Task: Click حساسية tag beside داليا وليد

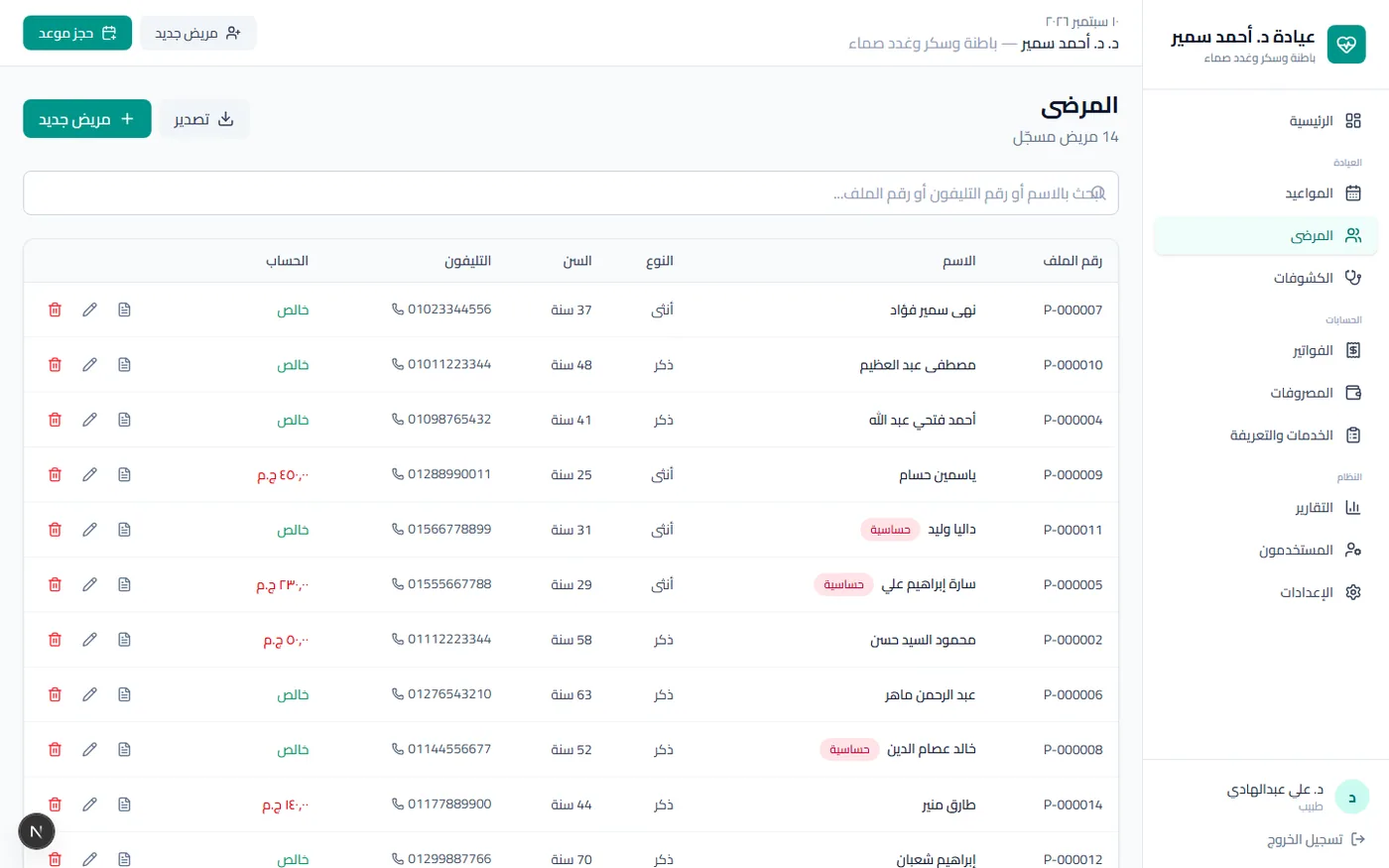Action: [x=890, y=530]
